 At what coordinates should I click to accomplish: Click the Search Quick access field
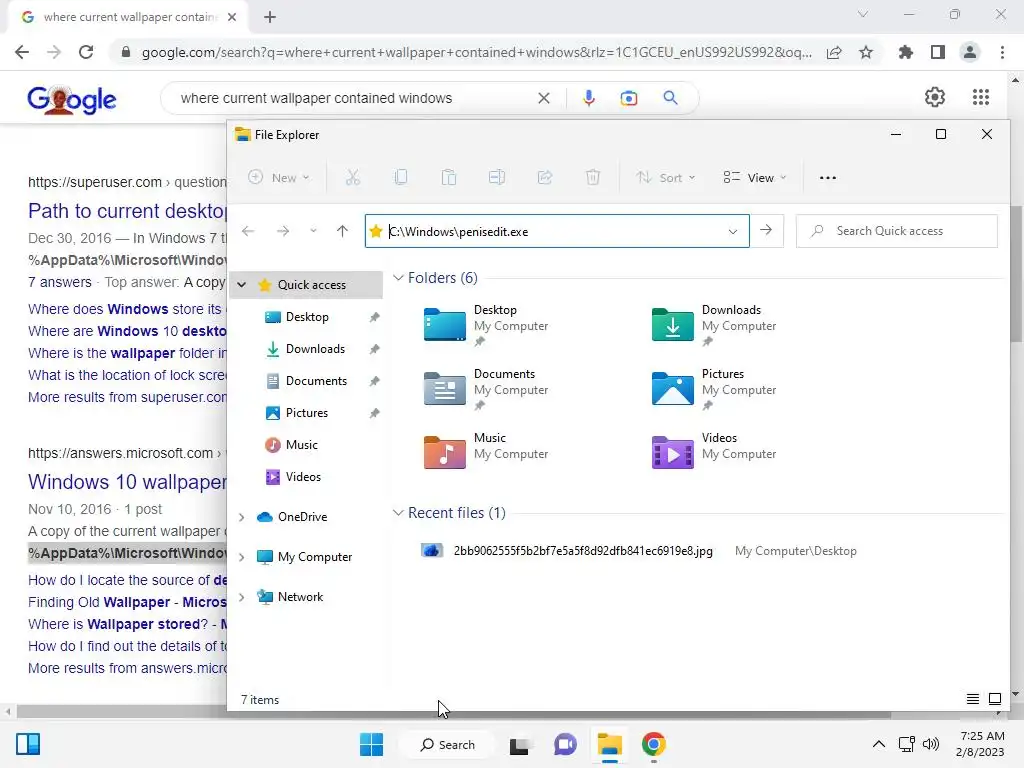pyautogui.click(x=897, y=231)
